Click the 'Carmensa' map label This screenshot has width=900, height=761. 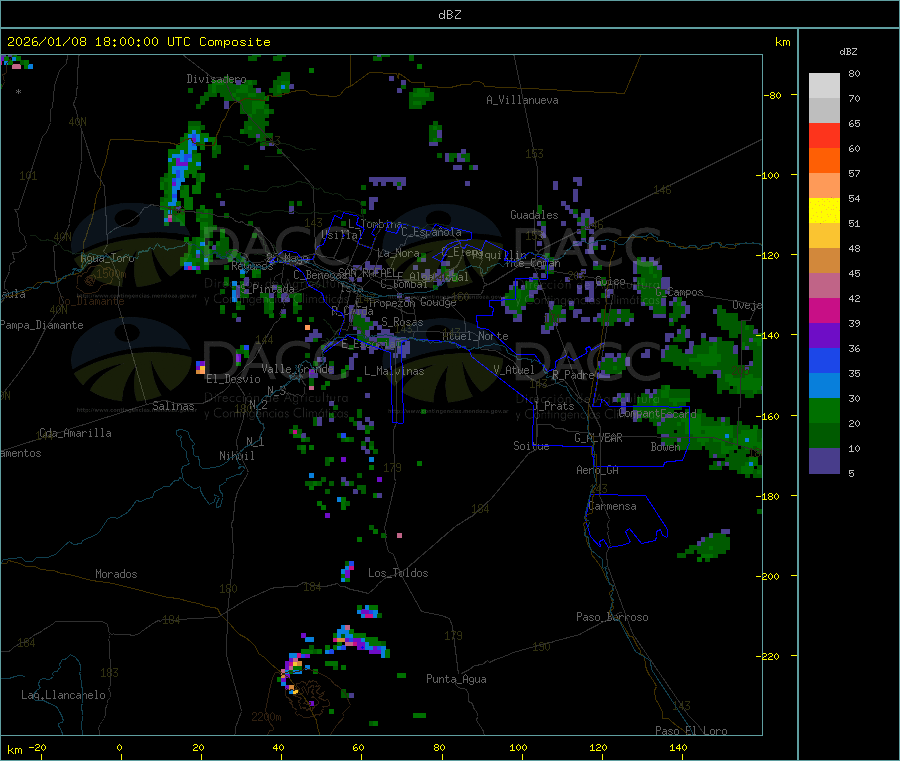612,506
